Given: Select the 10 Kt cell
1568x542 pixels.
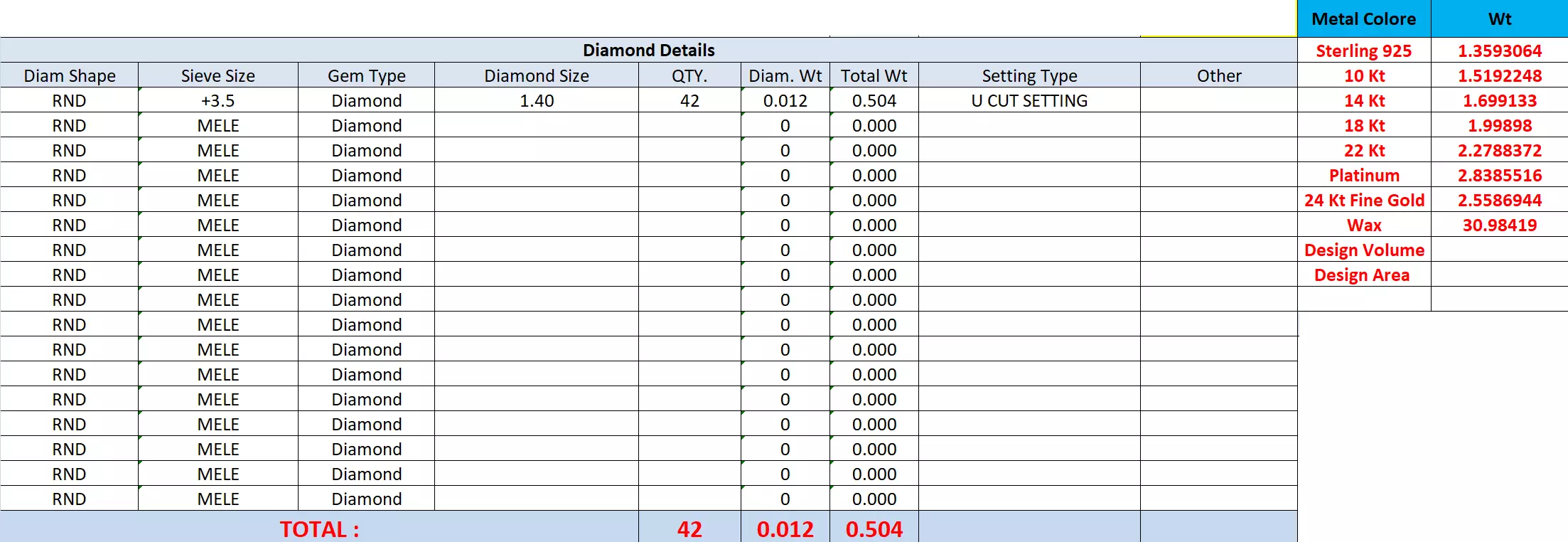Looking at the screenshot, I should pos(1364,75).
